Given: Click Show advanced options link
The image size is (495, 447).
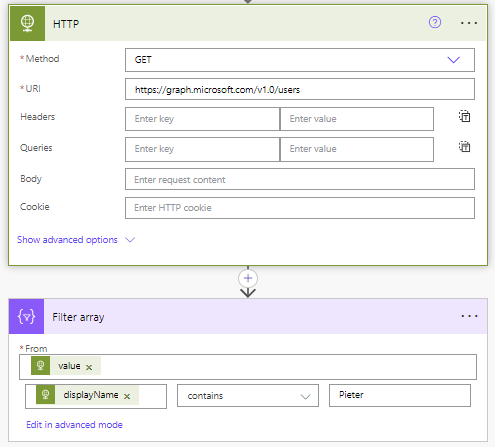Looking at the screenshot, I should 67,240.
